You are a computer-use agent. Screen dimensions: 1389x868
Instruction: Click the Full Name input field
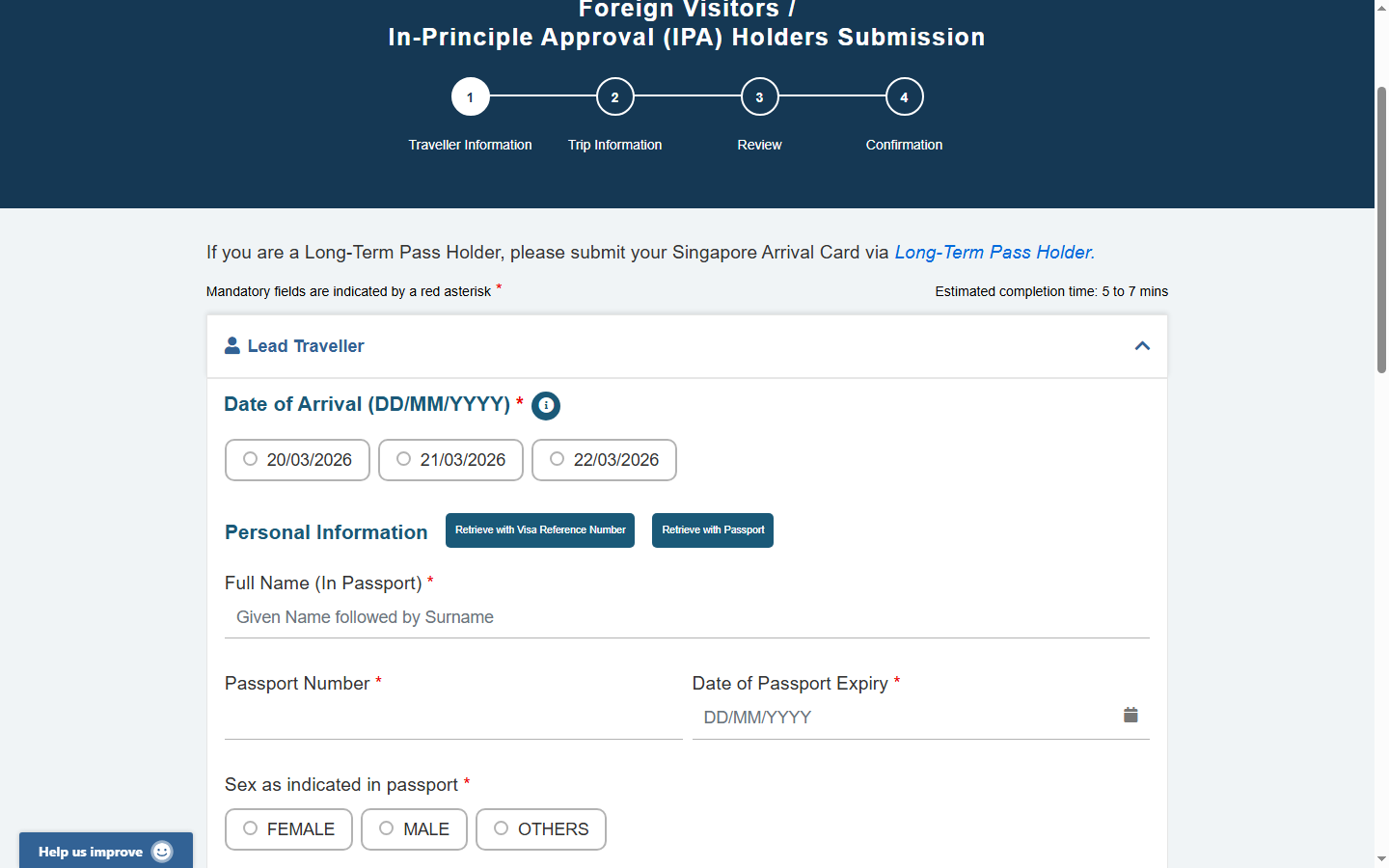pyautogui.click(x=687, y=617)
